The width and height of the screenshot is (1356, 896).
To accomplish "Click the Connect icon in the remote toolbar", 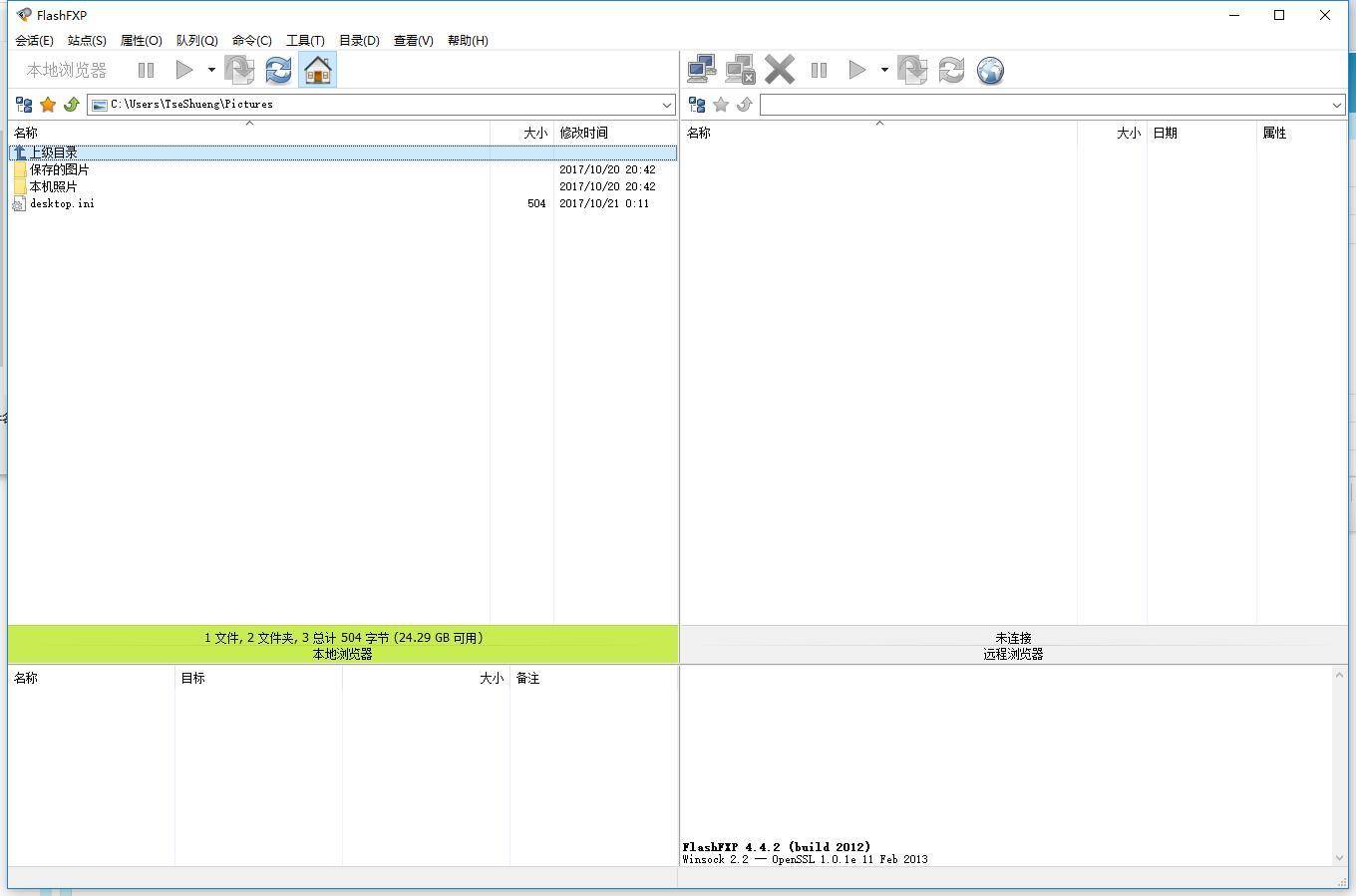I will point(702,70).
